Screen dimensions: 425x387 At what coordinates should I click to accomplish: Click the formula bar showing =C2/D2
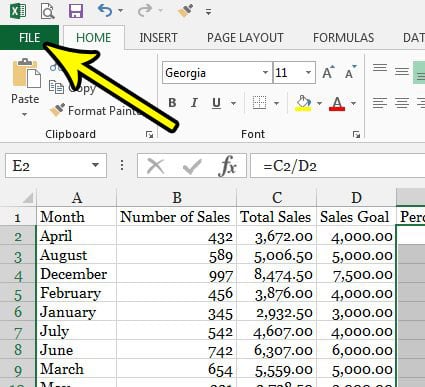pyautogui.click(x=337, y=166)
